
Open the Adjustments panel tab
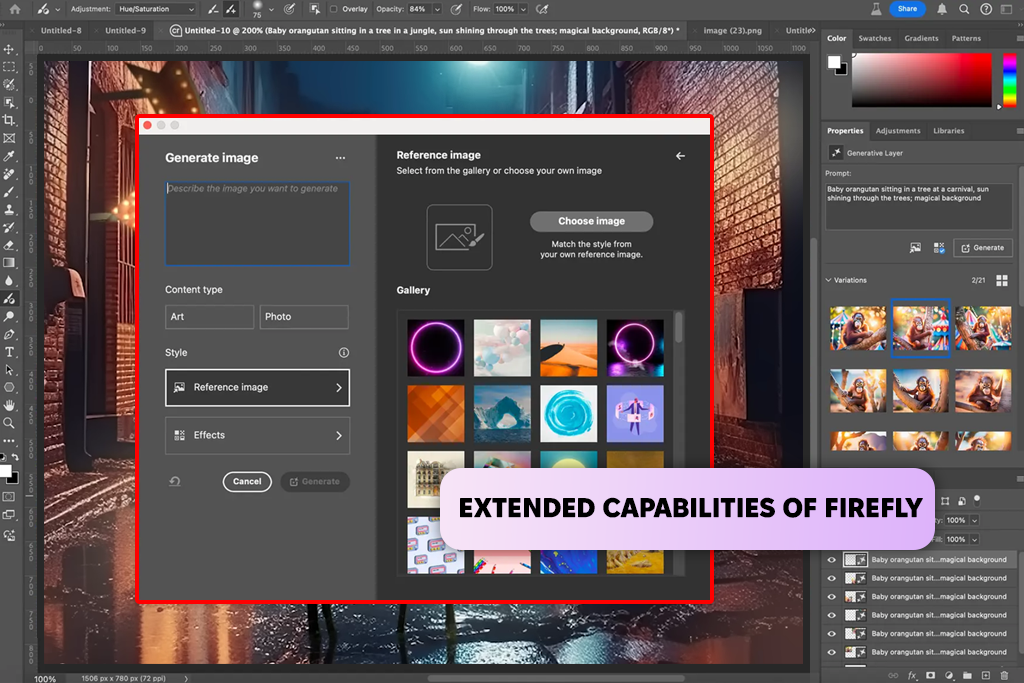click(898, 131)
